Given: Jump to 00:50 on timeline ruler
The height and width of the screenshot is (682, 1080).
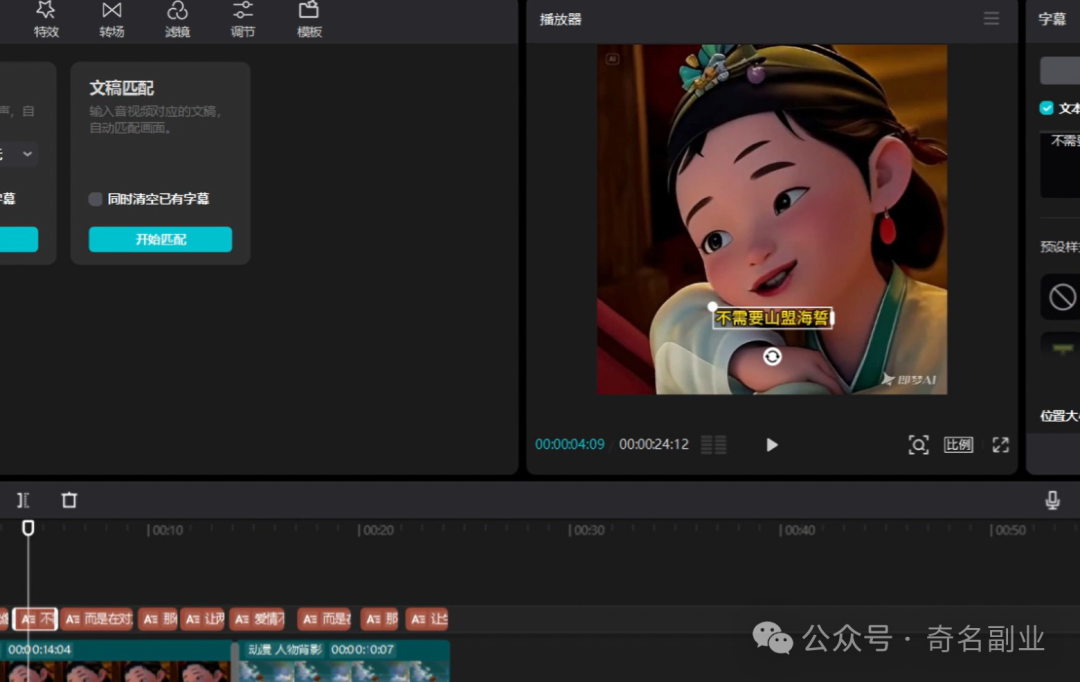Looking at the screenshot, I should (1008, 530).
